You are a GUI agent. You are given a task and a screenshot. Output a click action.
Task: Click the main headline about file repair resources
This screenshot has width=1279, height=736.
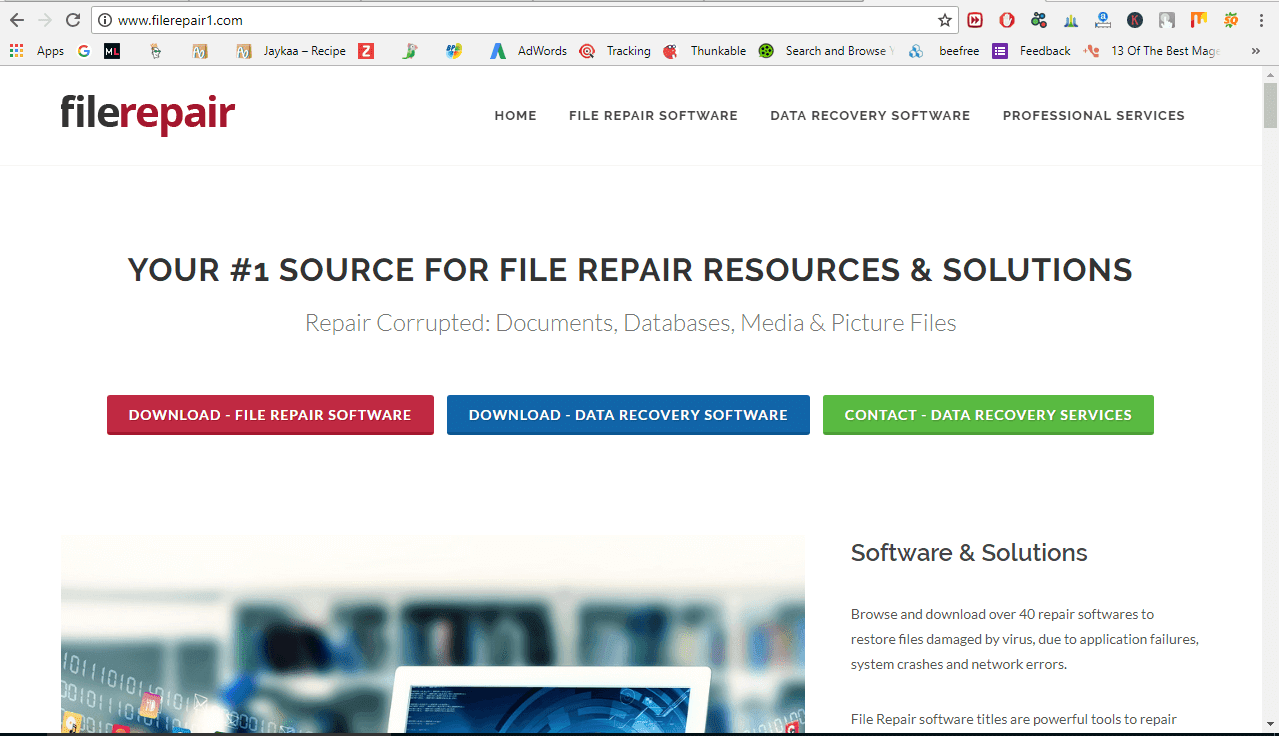coord(630,270)
